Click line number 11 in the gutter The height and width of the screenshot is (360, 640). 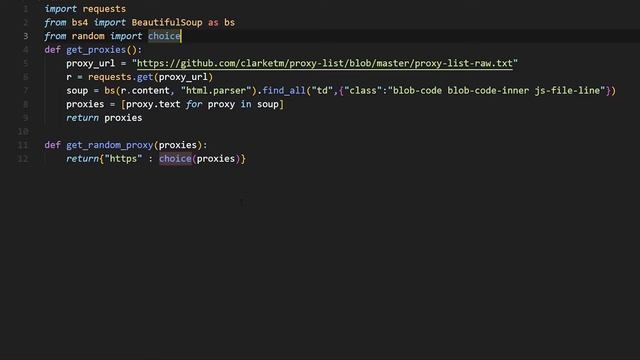tap(23, 145)
